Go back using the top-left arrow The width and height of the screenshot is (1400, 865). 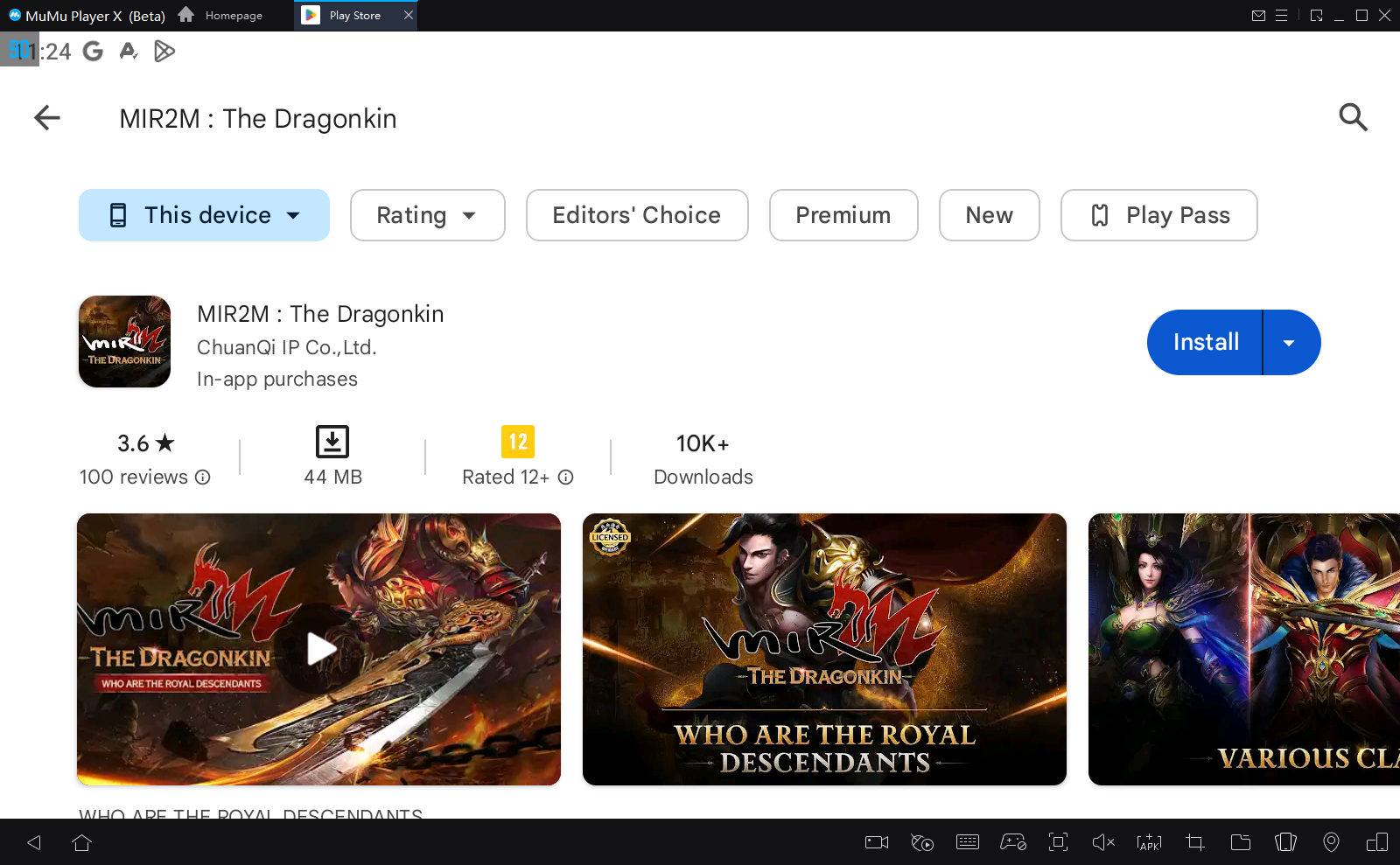pos(47,117)
